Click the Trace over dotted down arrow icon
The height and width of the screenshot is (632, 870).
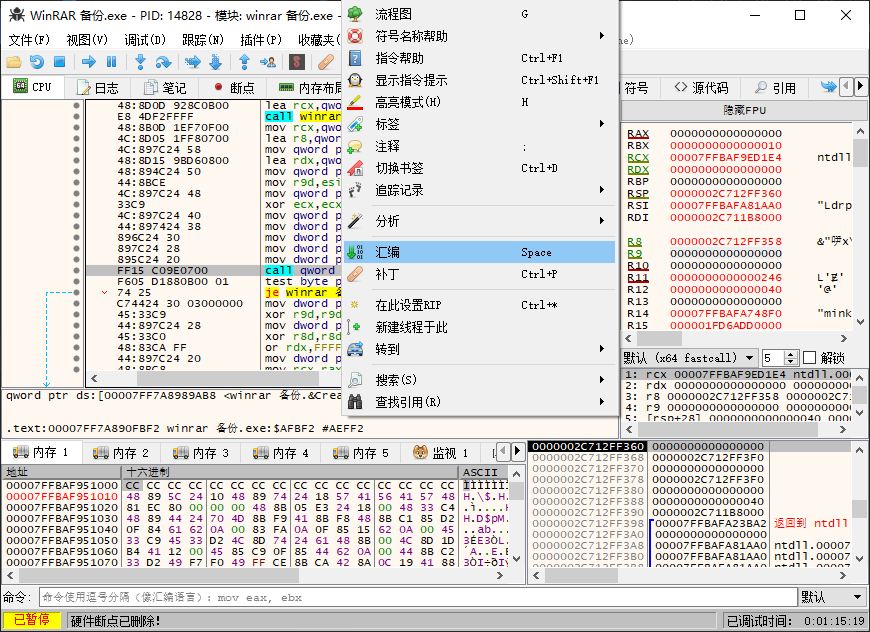(x=215, y=62)
